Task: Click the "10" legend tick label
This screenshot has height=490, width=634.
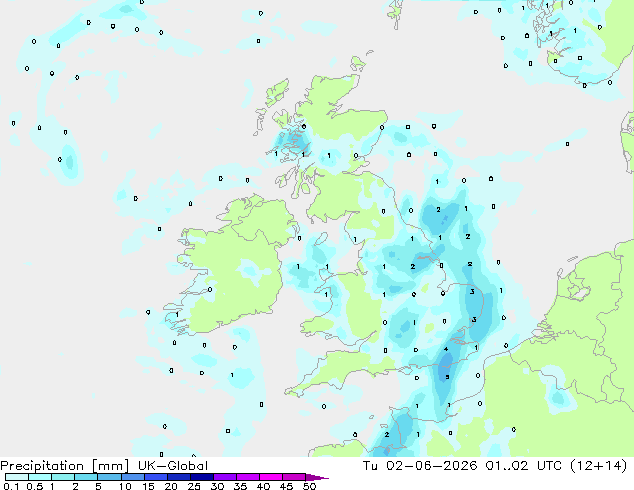Action: (x=125, y=486)
